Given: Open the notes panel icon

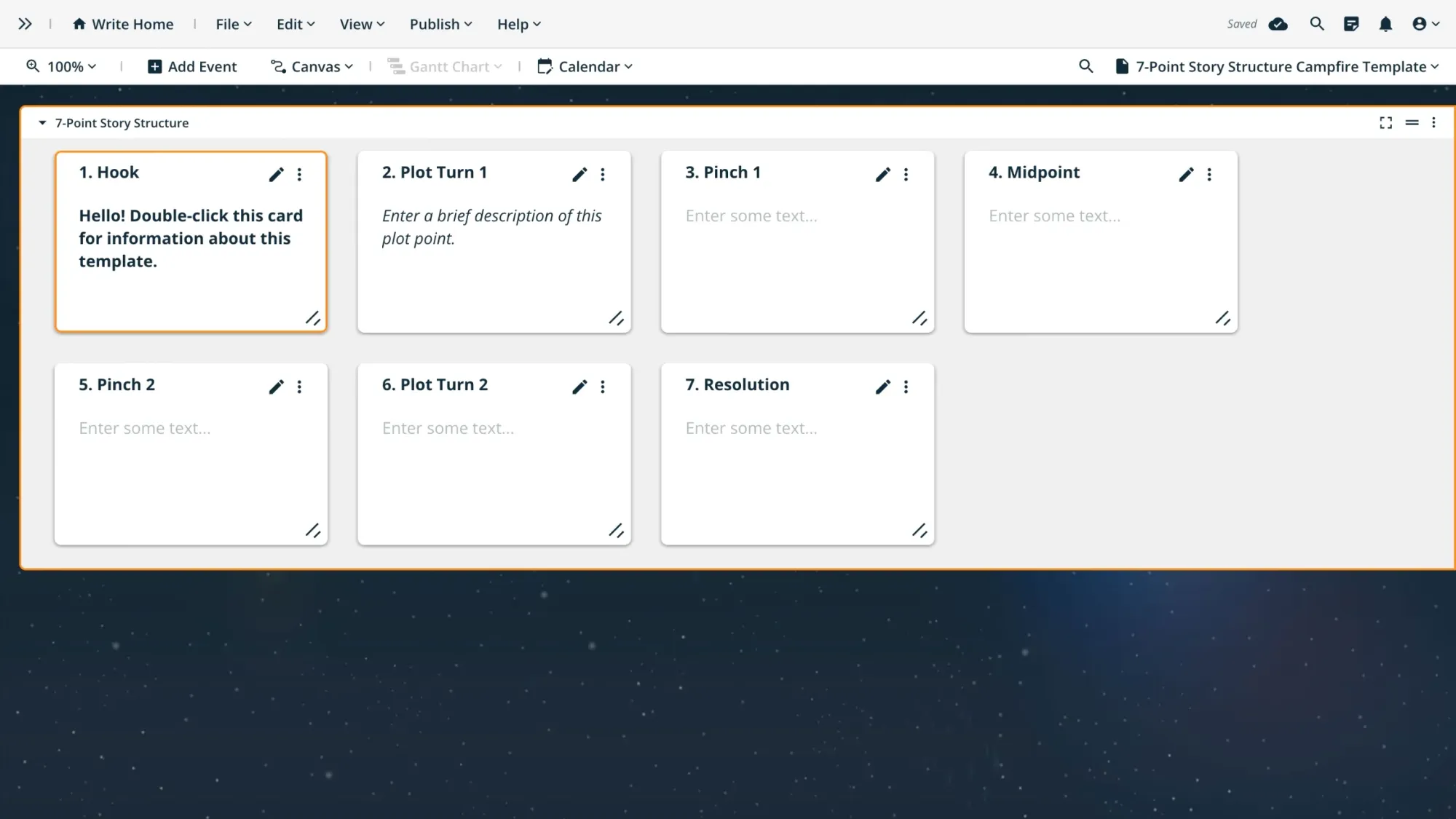Looking at the screenshot, I should coord(1351,24).
